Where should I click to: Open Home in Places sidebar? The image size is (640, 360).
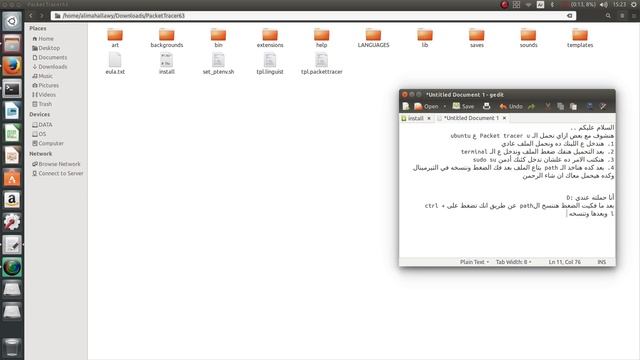pos(43,38)
